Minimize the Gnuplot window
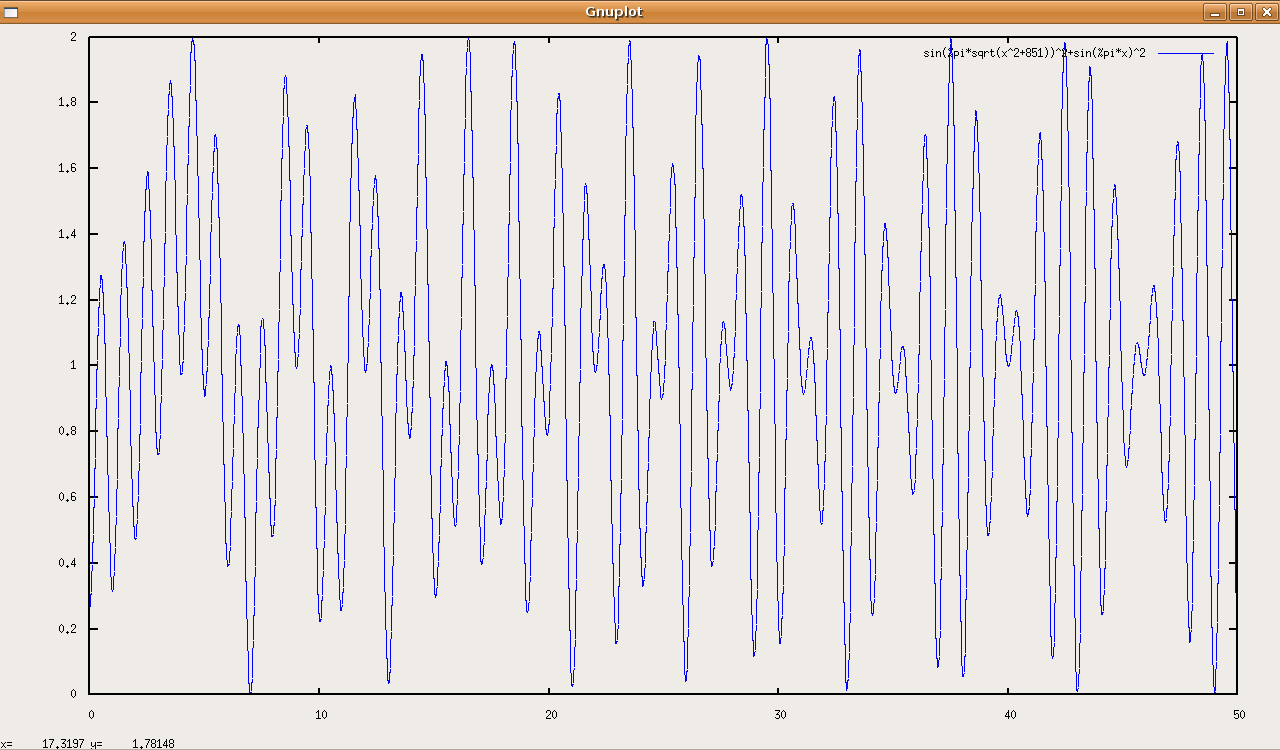The image size is (1280, 750). click(x=1215, y=12)
